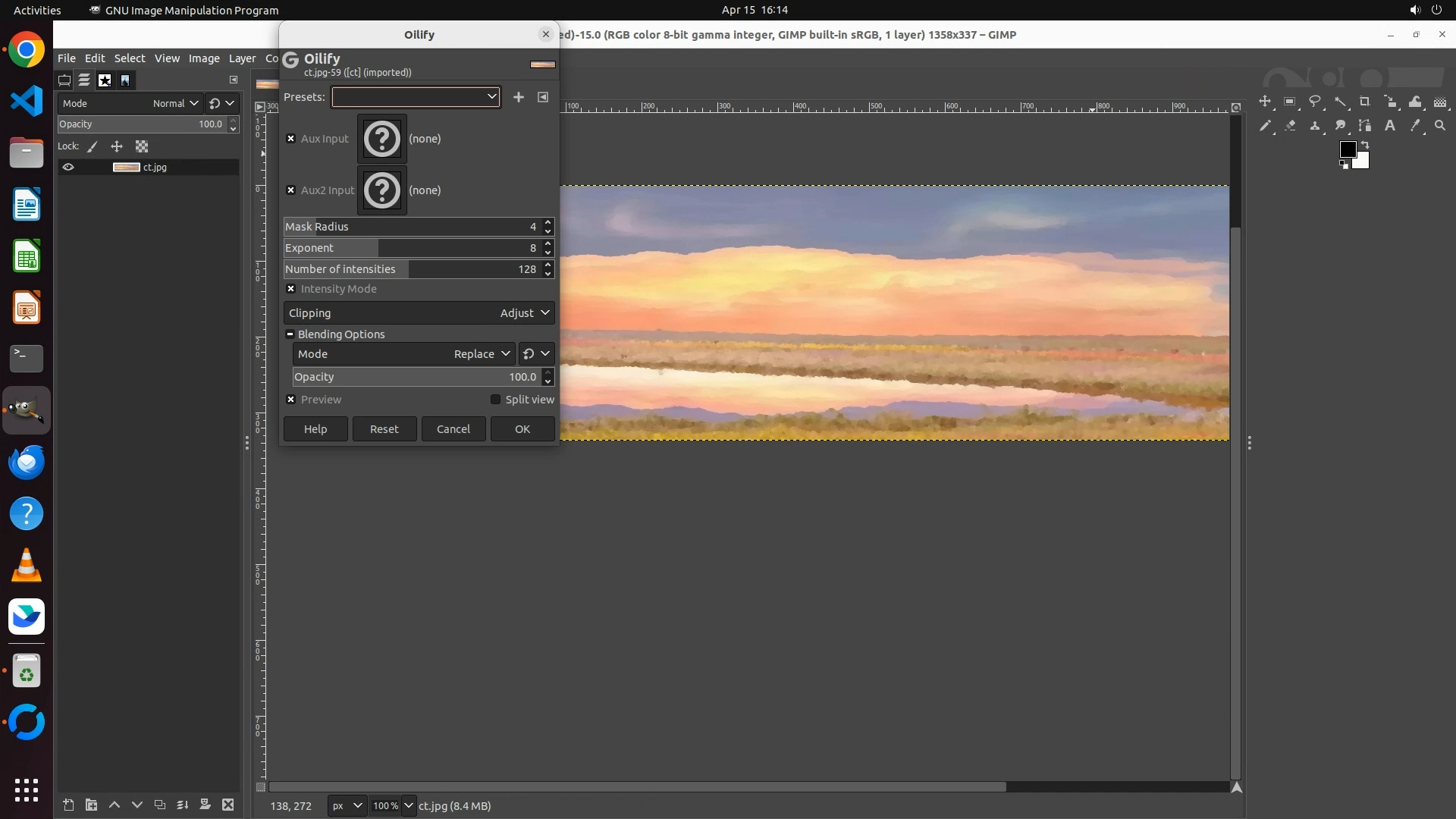
Task: Select the Color Picker eyedropper tool
Action: pos(1415,126)
